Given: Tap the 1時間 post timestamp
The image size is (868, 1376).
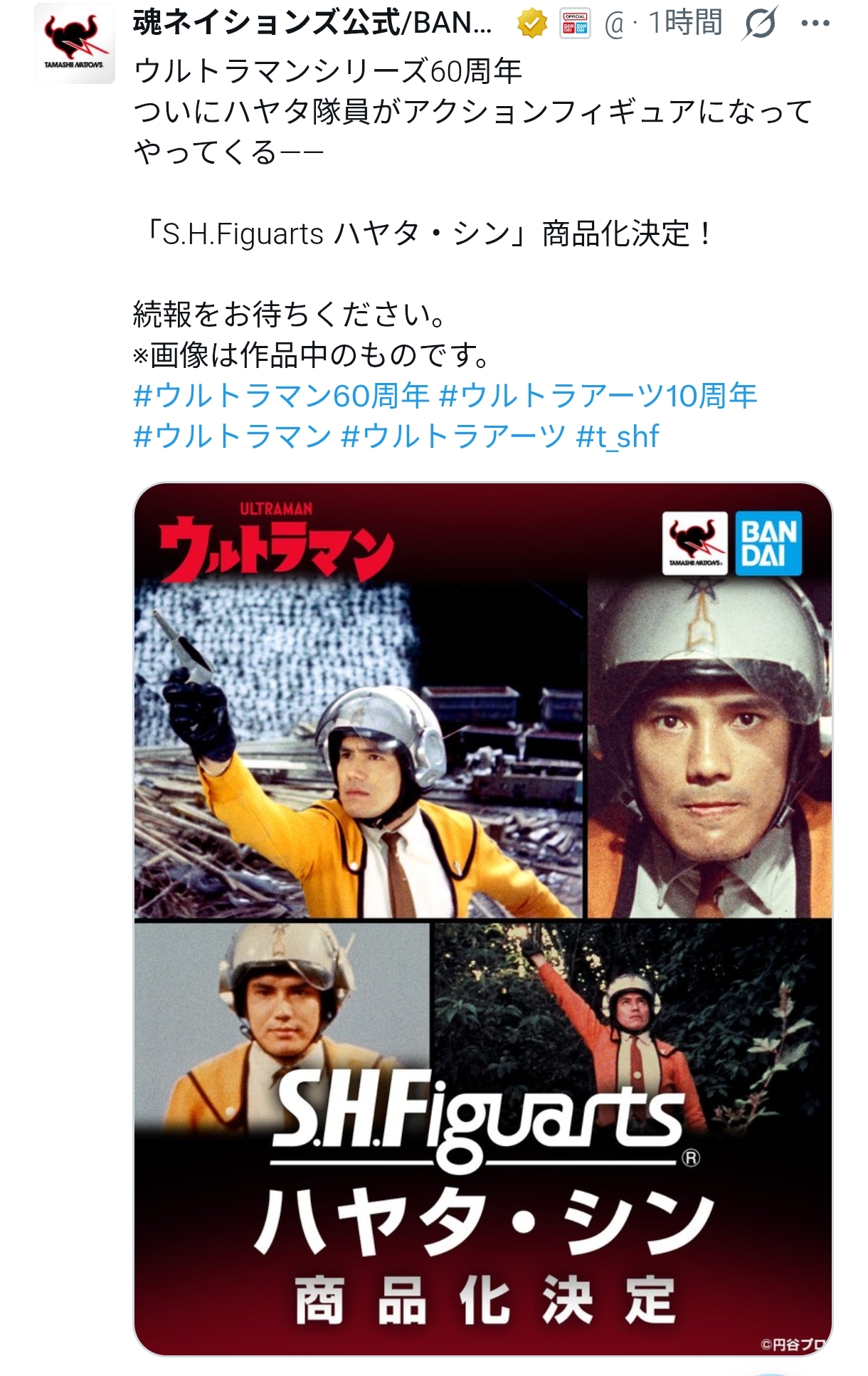Looking at the screenshot, I should click(684, 23).
